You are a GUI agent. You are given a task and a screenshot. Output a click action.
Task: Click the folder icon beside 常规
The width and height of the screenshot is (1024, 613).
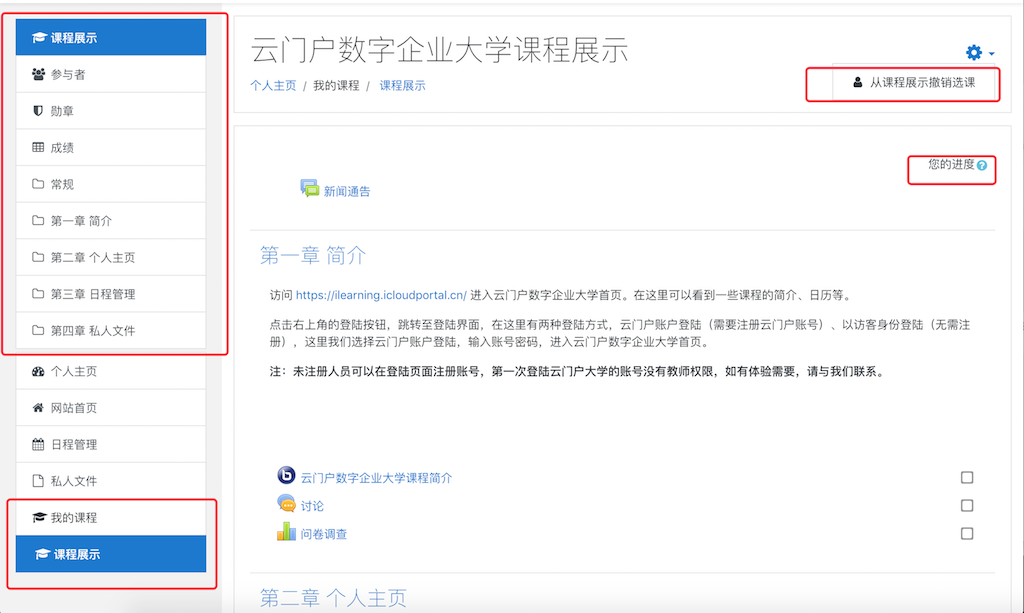coord(39,184)
